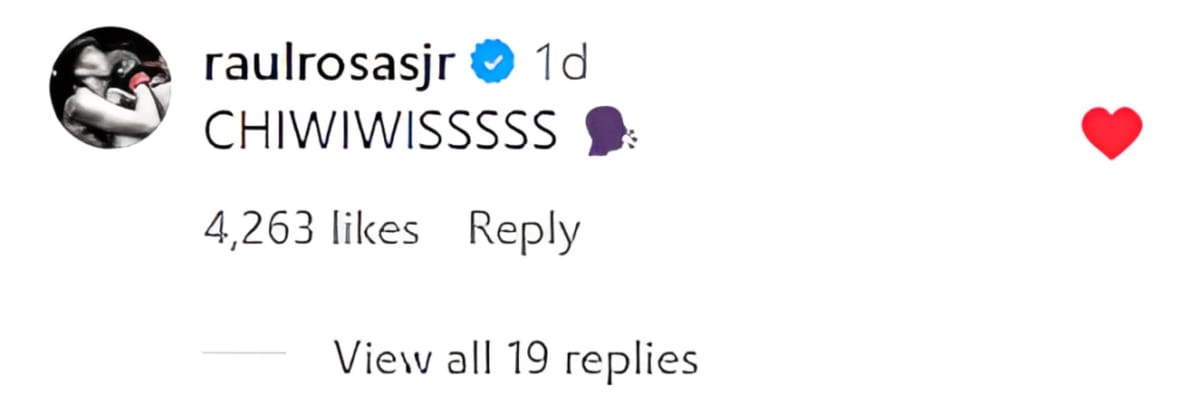The width and height of the screenshot is (1200, 405).
Task: Show the 19 hidden replies
Action: [515, 356]
